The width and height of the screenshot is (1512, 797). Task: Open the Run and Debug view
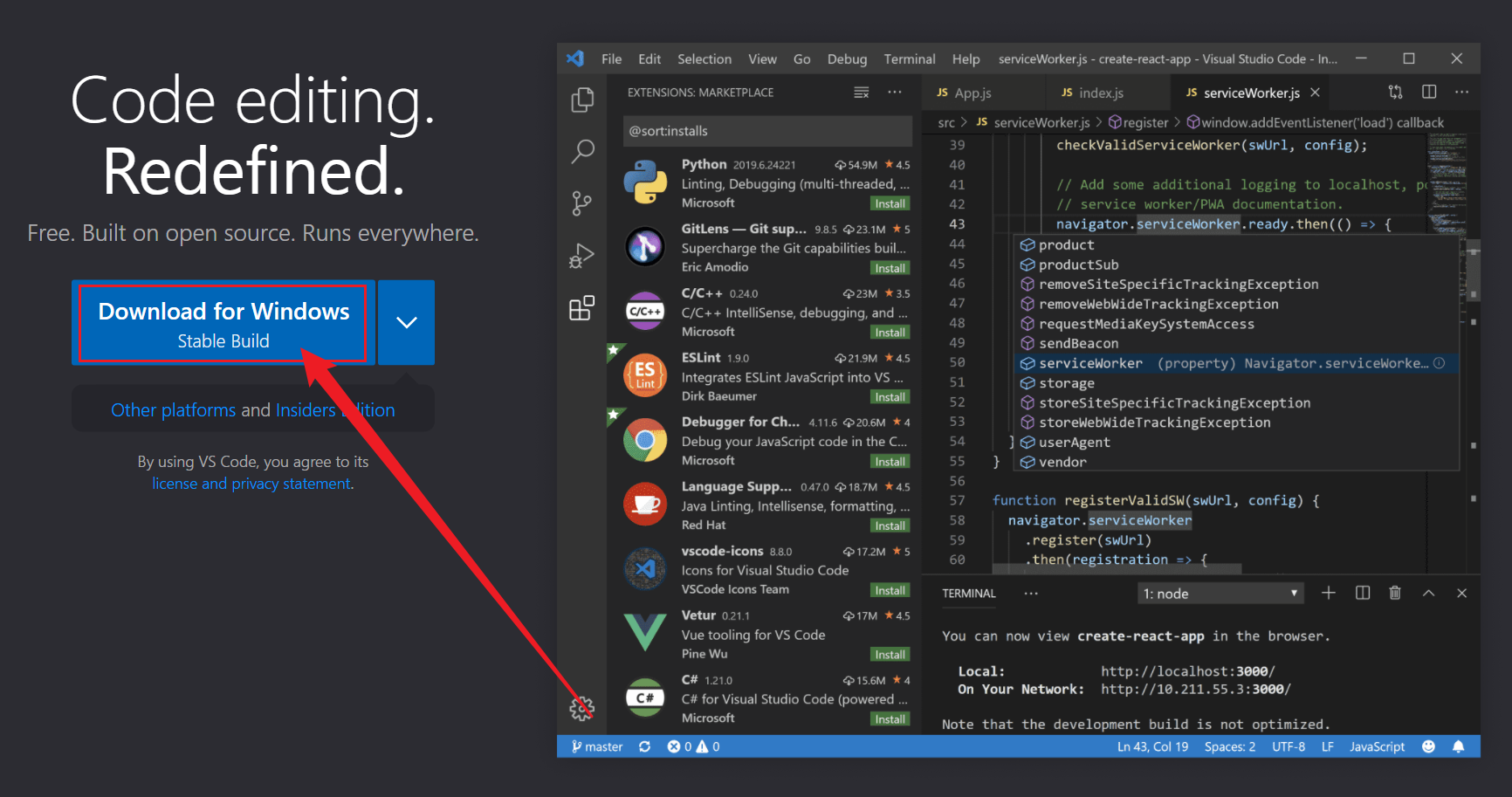click(581, 255)
